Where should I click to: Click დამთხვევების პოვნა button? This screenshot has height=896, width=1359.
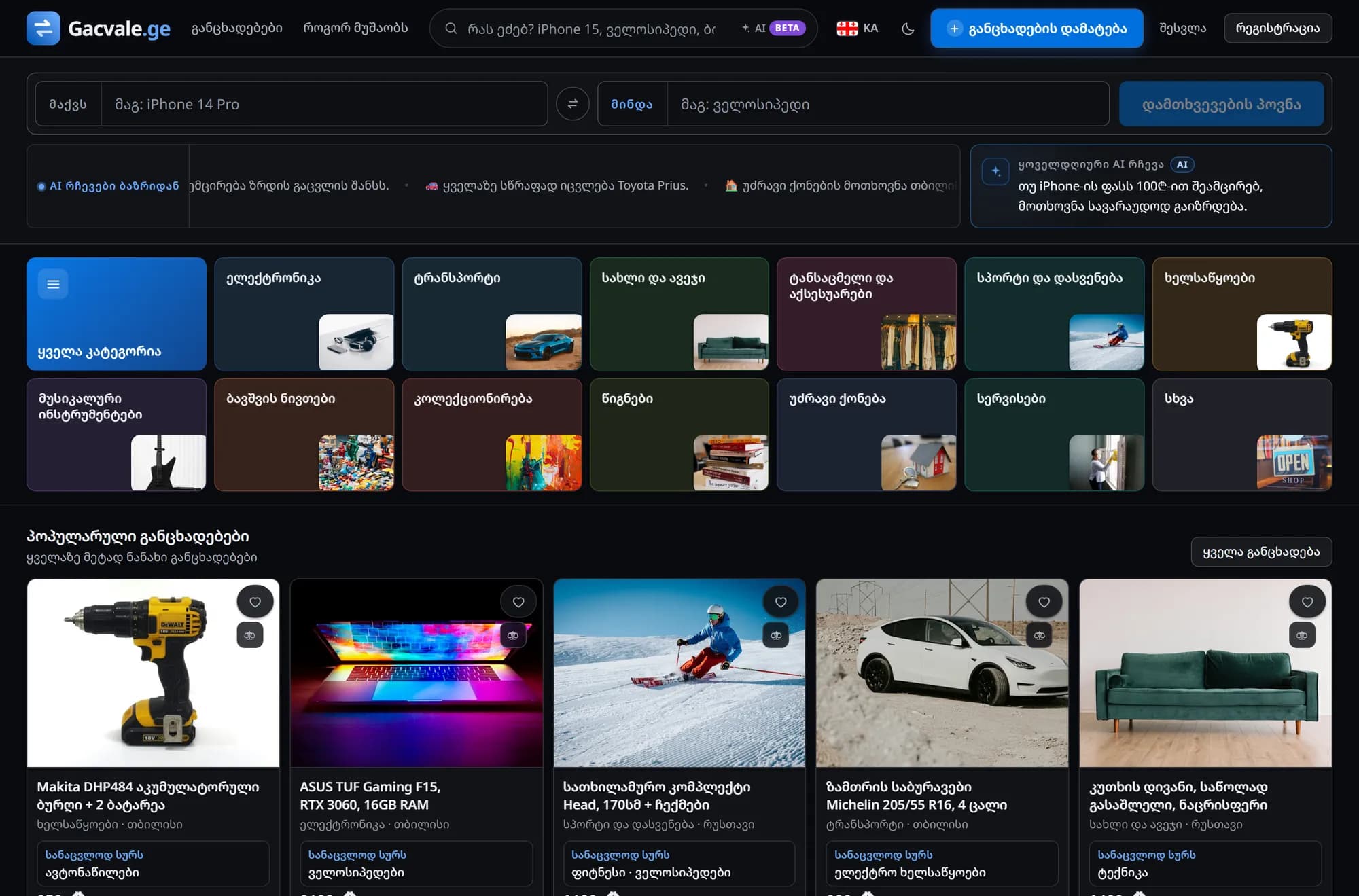1221,104
